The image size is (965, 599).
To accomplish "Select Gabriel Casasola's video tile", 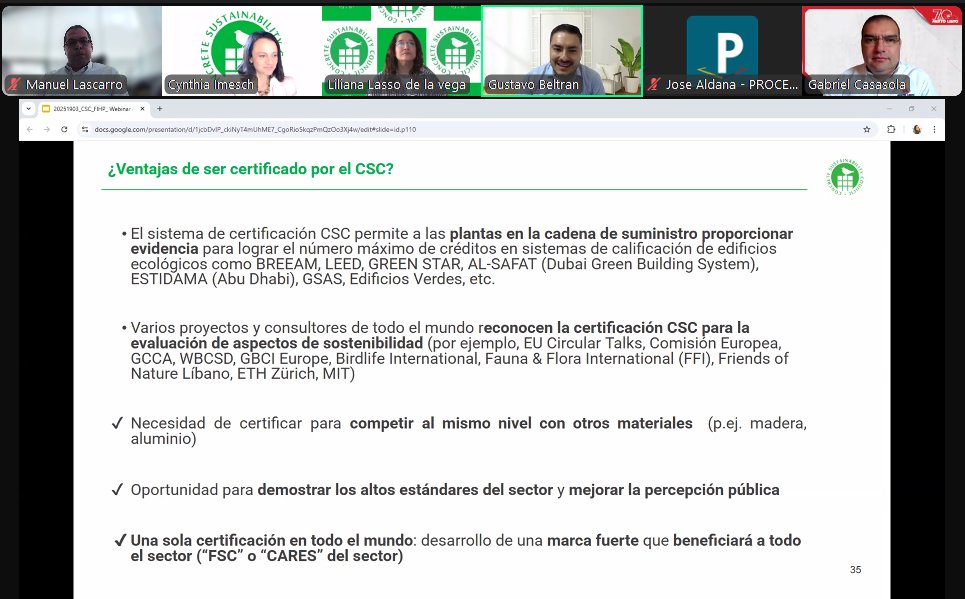I will (x=882, y=50).
